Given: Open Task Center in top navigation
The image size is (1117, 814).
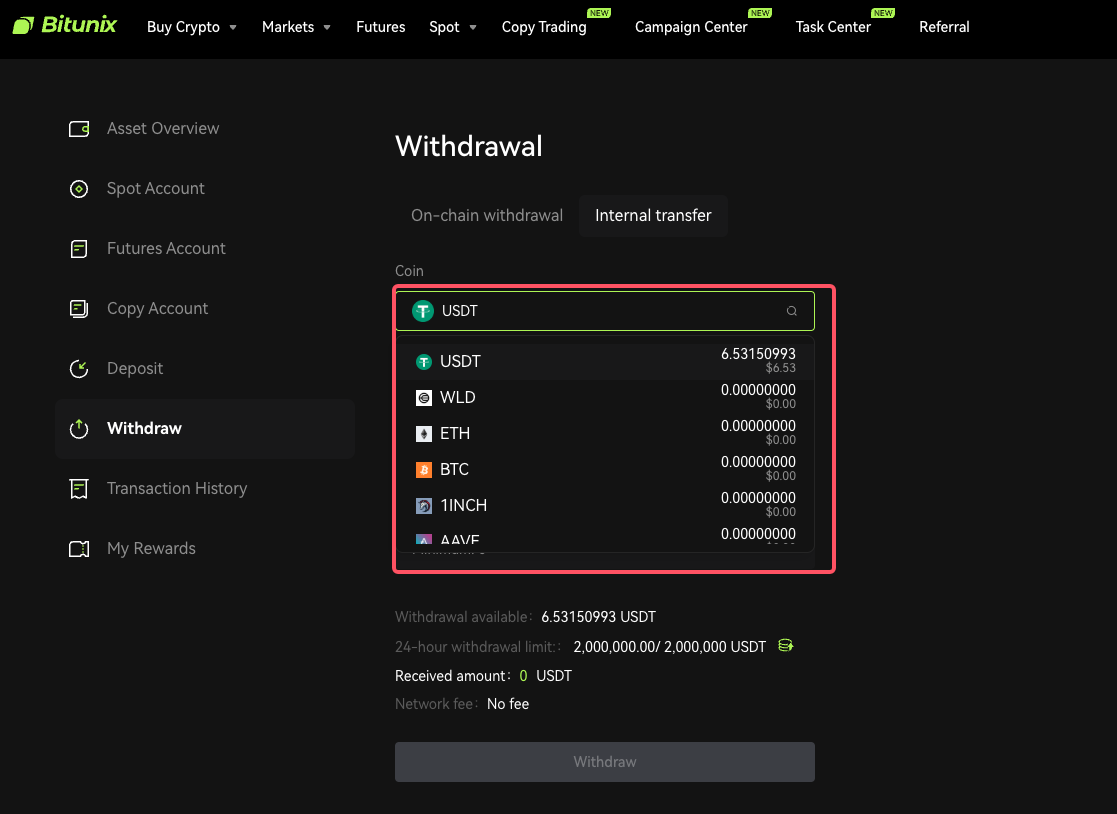Looking at the screenshot, I should tap(833, 27).
